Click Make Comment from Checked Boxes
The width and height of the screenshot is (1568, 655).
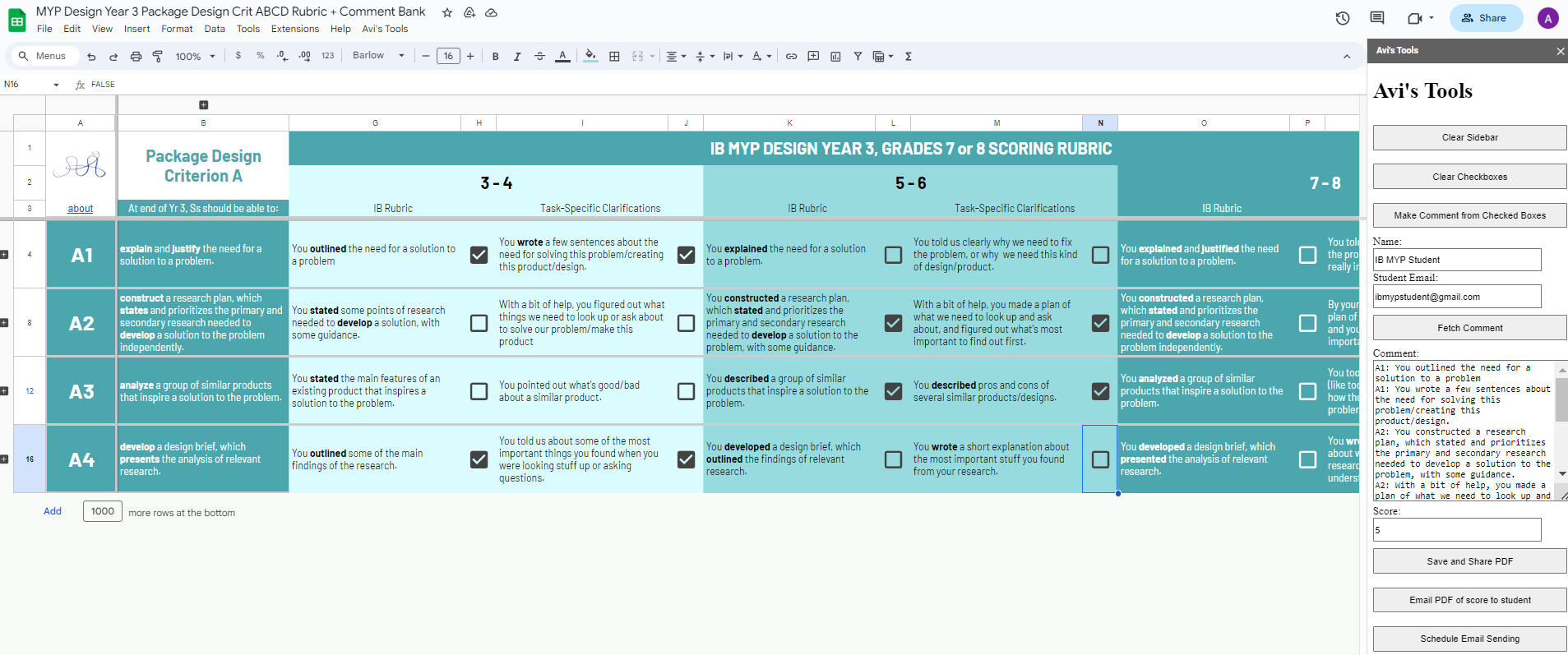(1469, 215)
